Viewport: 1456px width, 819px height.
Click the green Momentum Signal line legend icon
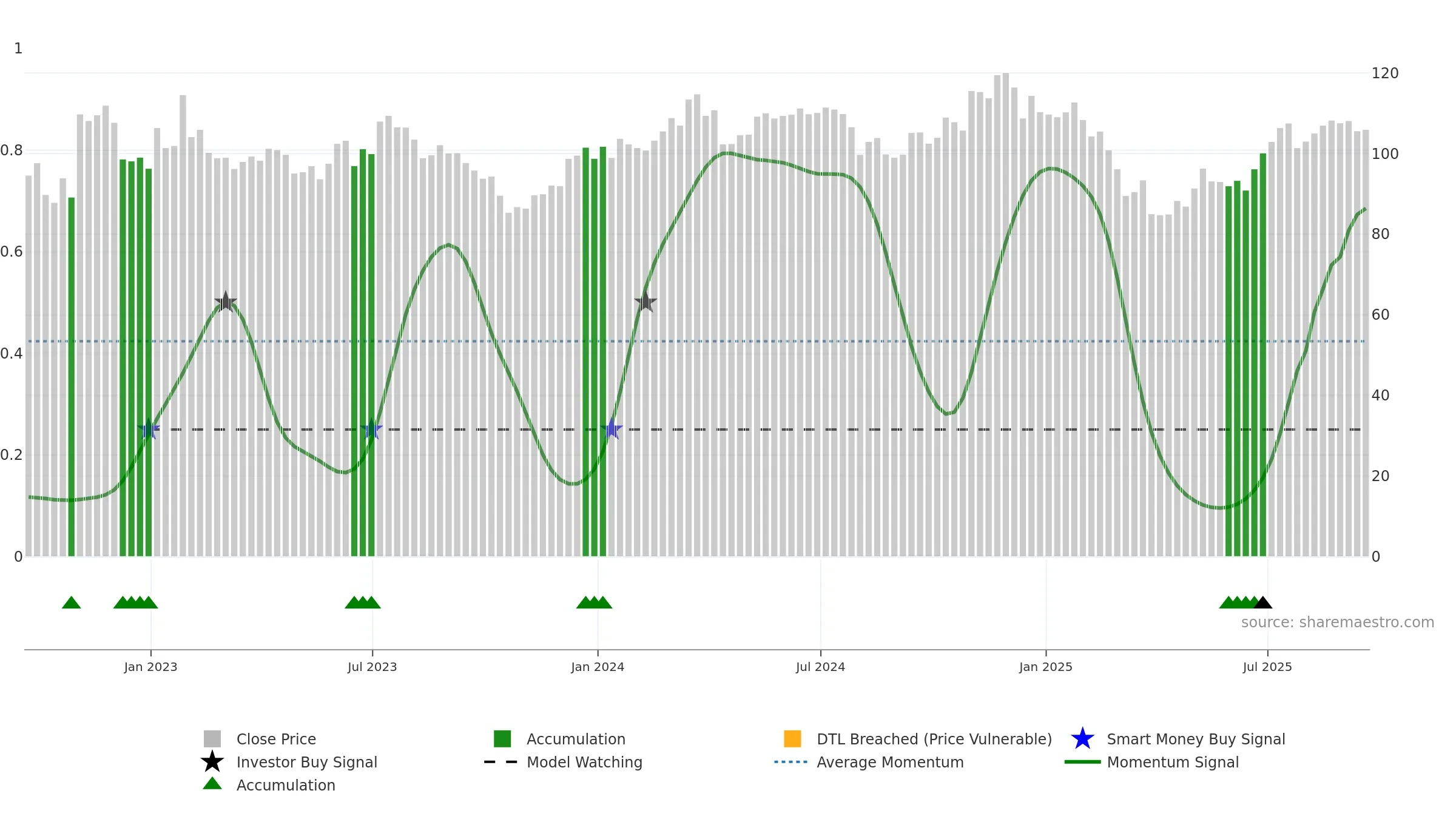(x=1082, y=762)
